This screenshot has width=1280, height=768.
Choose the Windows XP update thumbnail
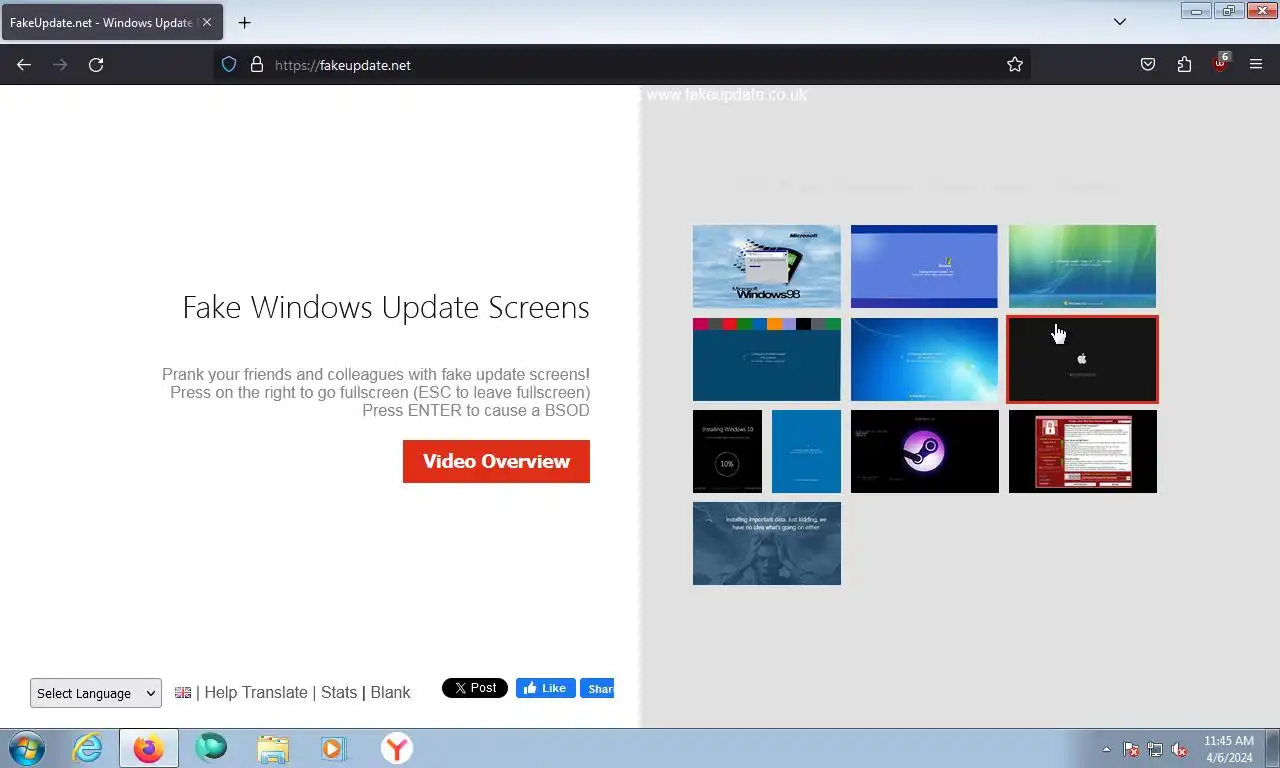click(924, 266)
